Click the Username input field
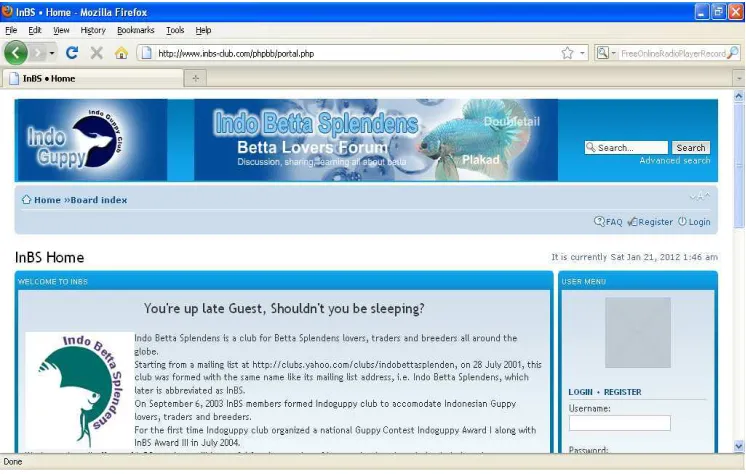Image resolution: width=746 pixels, height=474 pixels. tap(619, 423)
